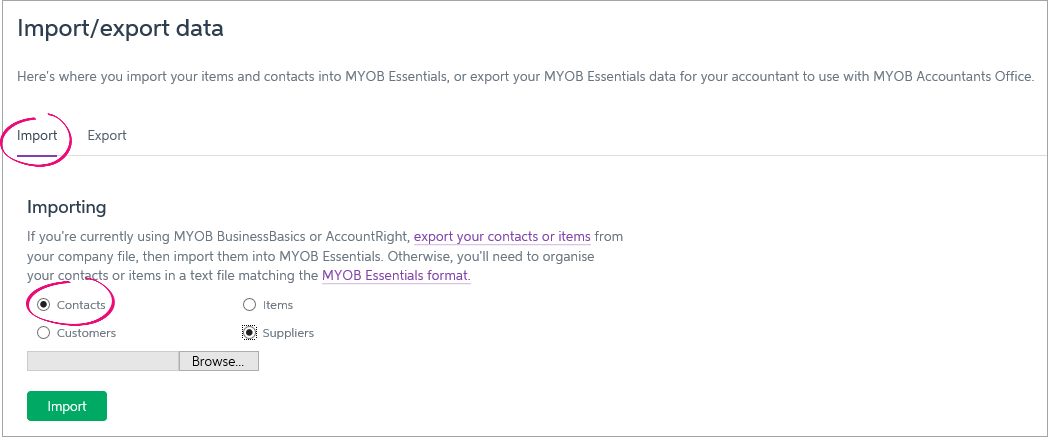The width and height of the screenshot is (1048, 437).
Task: Switch to the Export tab
Action: [x=107, y=135]
